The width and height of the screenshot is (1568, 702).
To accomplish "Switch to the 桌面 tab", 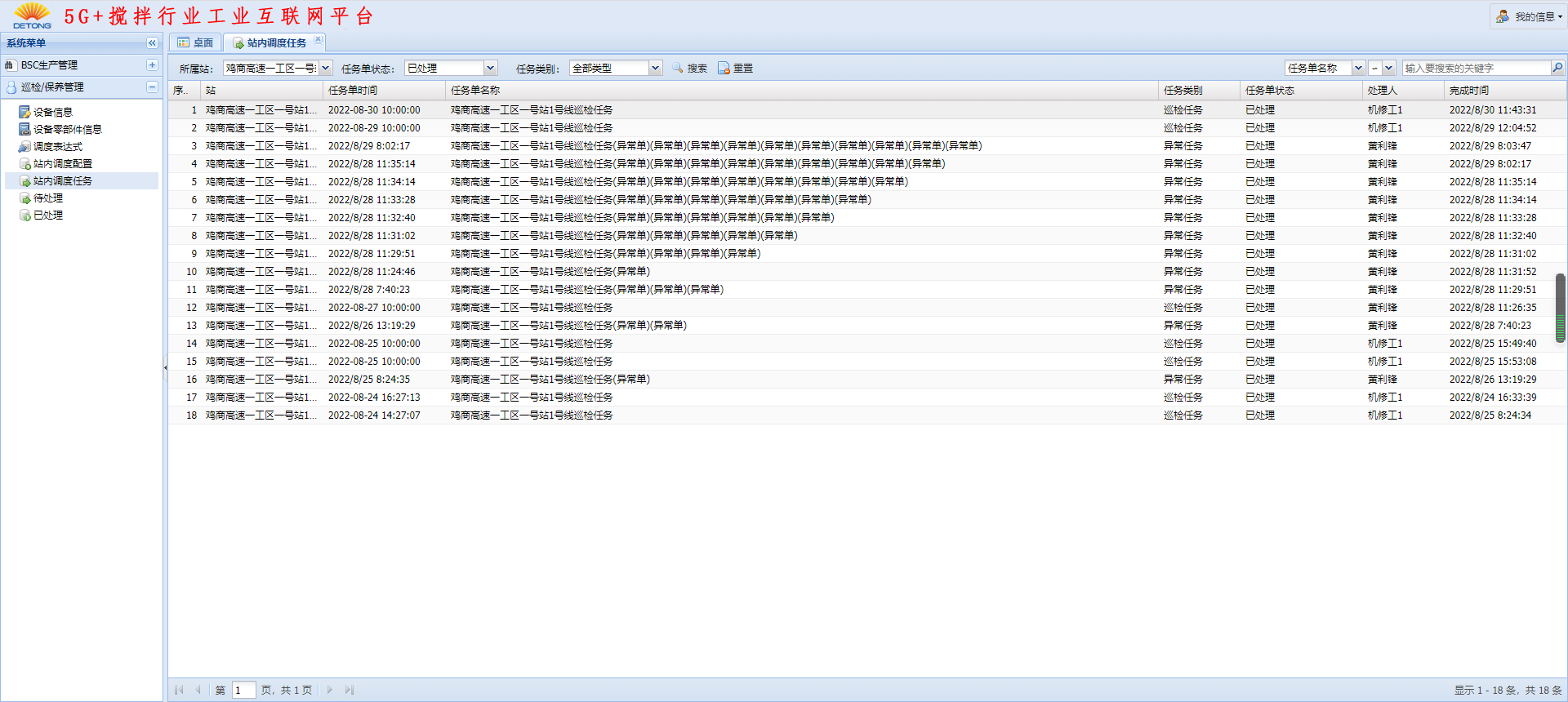I will pyautogui.click(x=196, y=43).
